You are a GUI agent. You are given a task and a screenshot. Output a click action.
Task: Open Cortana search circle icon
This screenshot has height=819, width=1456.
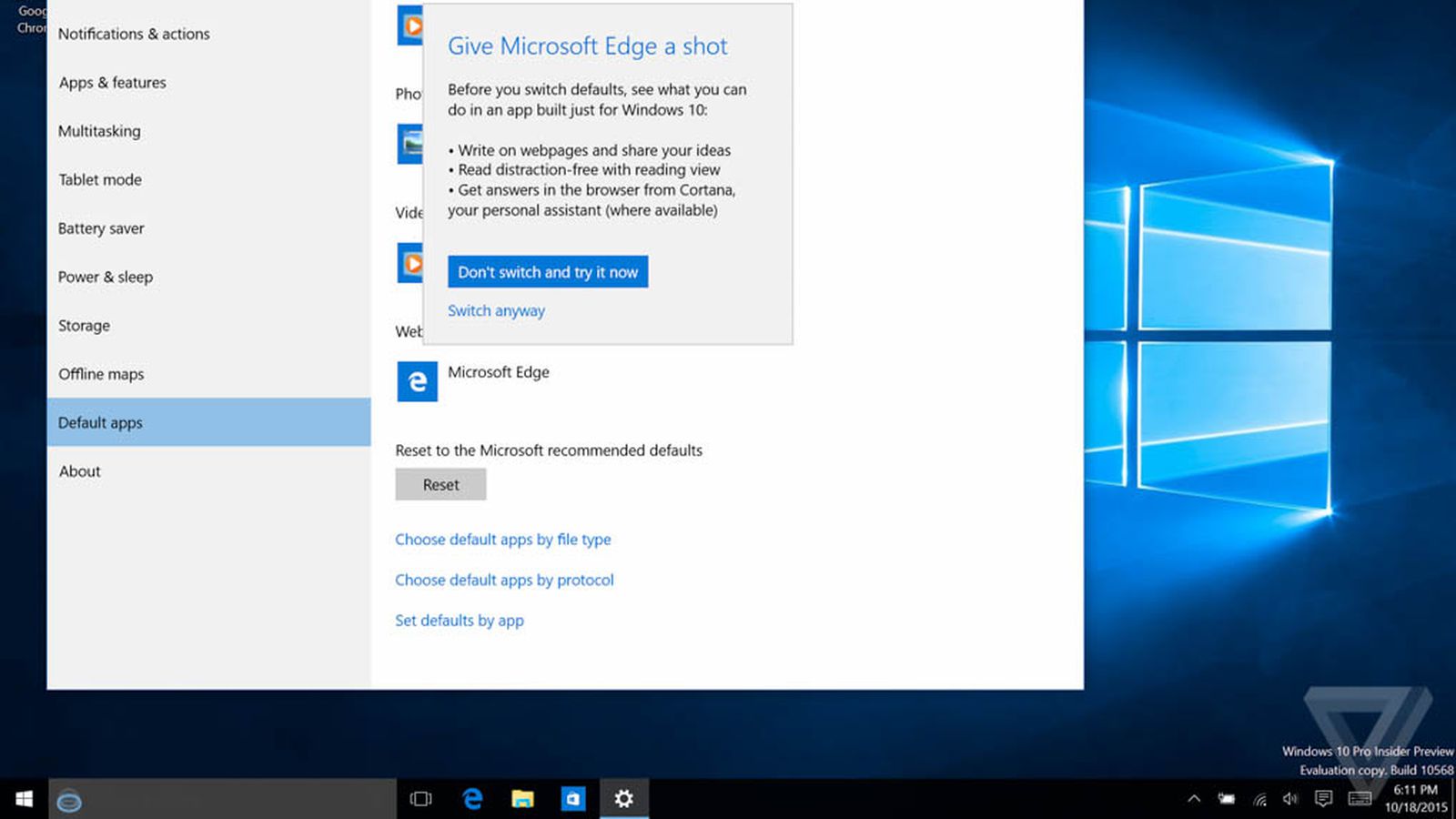point(69,801)
